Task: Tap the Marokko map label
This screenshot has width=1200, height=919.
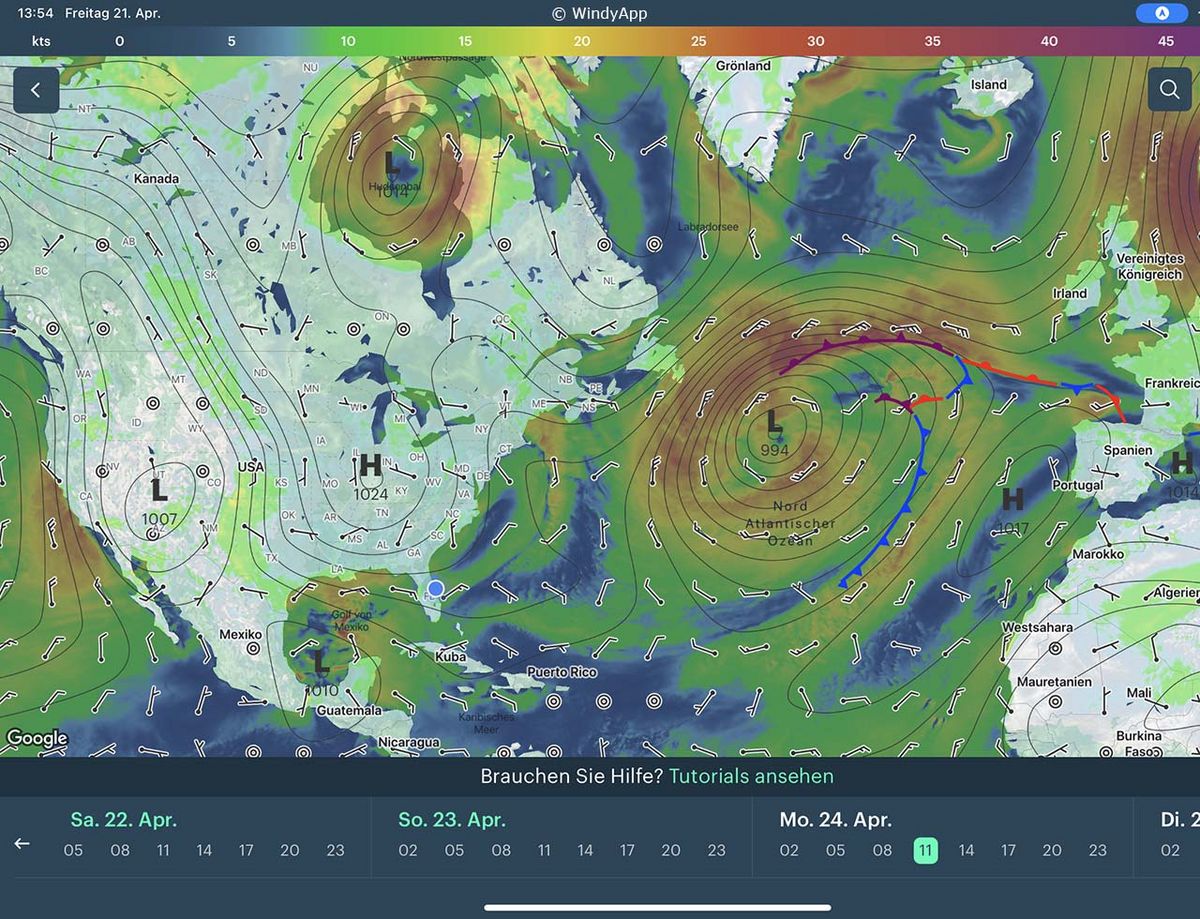Action: (x=1098, y=554)
